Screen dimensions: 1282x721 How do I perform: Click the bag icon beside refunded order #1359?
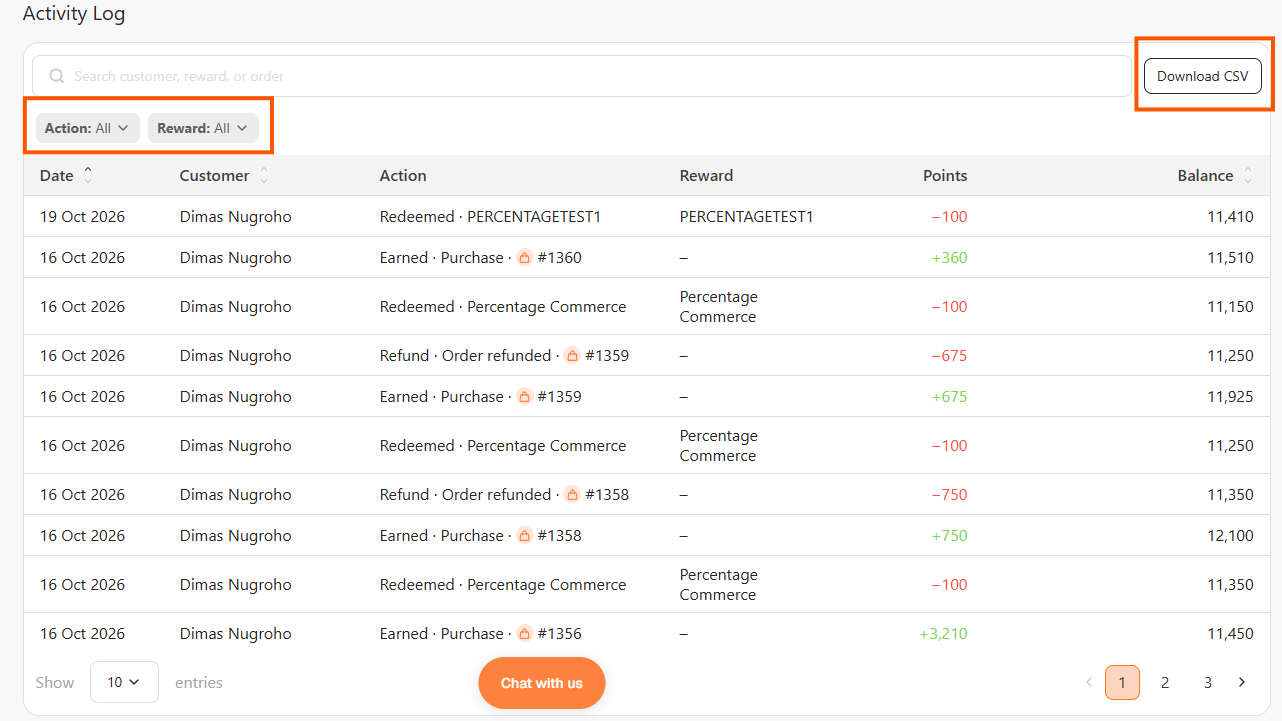(x=572, y=355)
